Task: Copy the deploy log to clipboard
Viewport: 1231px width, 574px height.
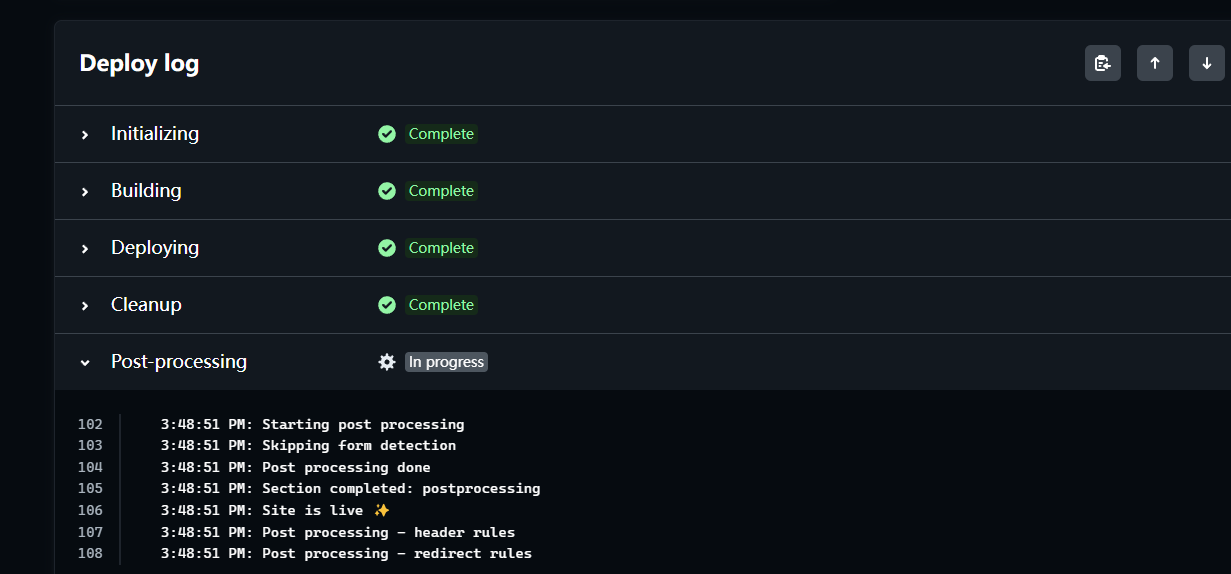Action: [1103, 63]
